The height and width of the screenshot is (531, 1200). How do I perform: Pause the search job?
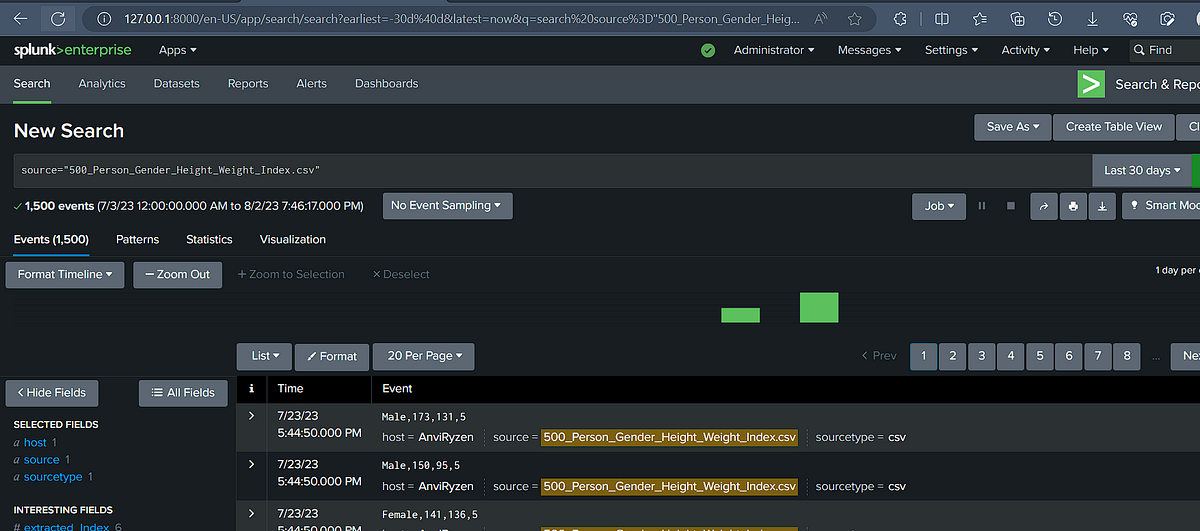[x=982, y=206]
